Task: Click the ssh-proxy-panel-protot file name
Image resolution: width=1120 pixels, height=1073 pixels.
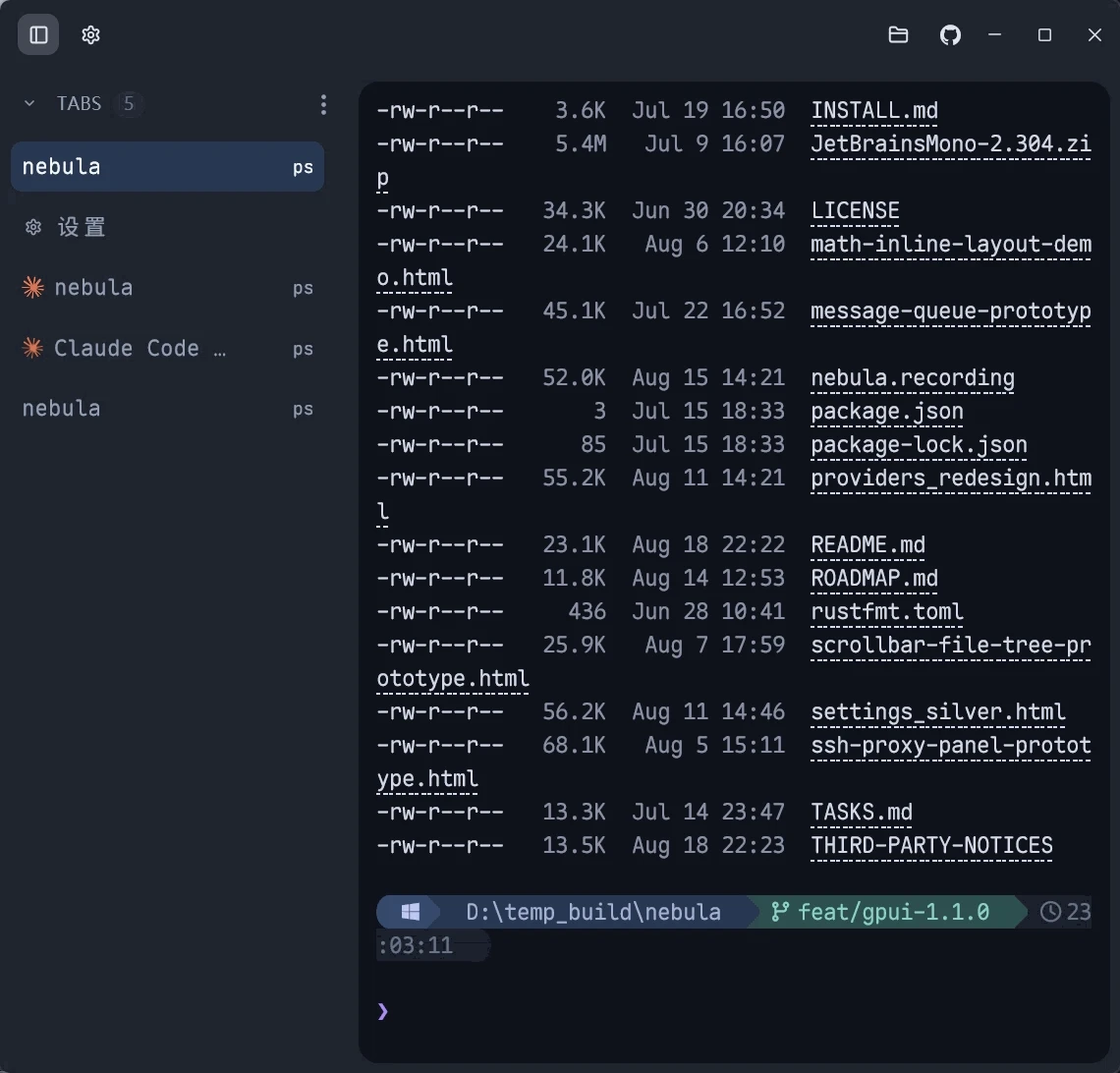Action: click(951, 746)
